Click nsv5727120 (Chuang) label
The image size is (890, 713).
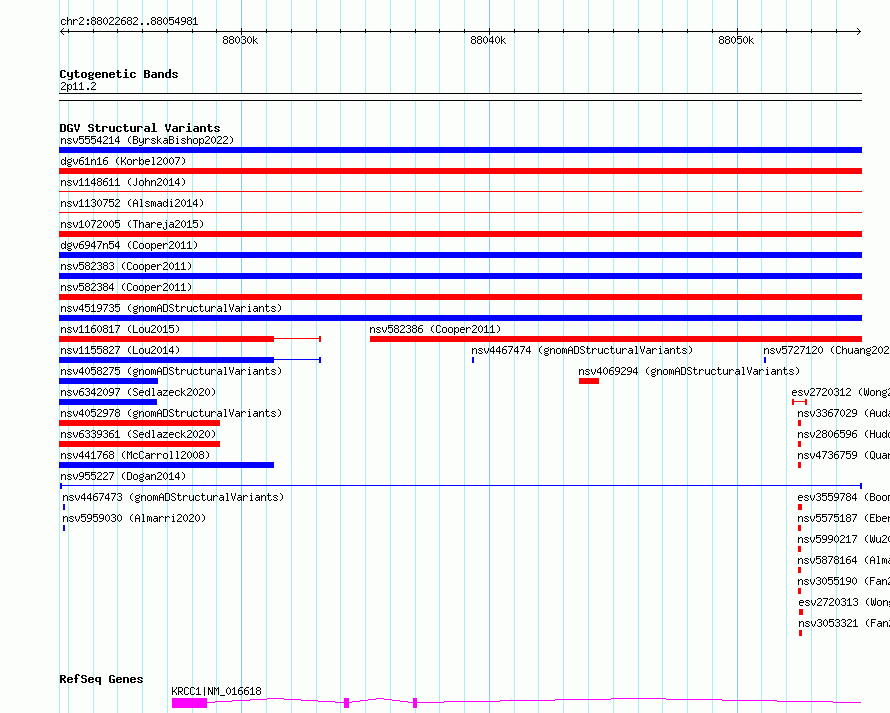[826, 350]
